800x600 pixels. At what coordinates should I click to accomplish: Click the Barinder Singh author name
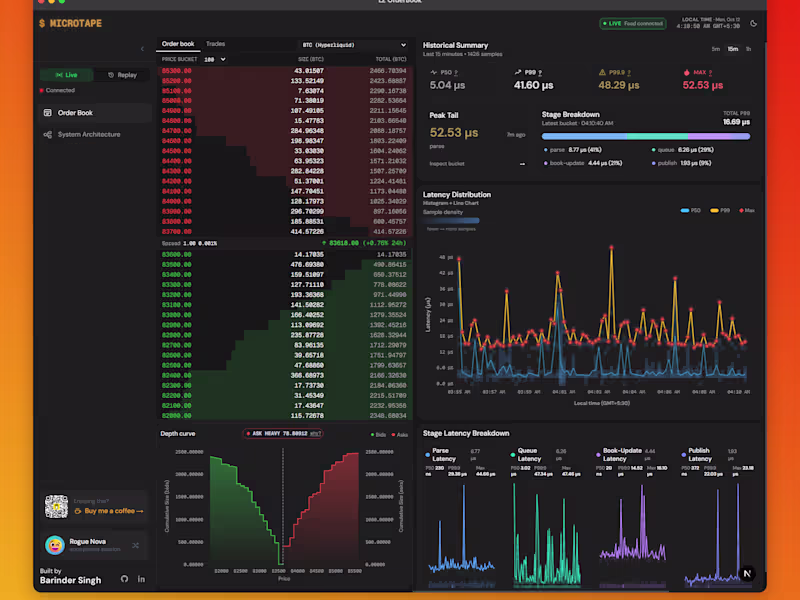(x=70, y=580)
